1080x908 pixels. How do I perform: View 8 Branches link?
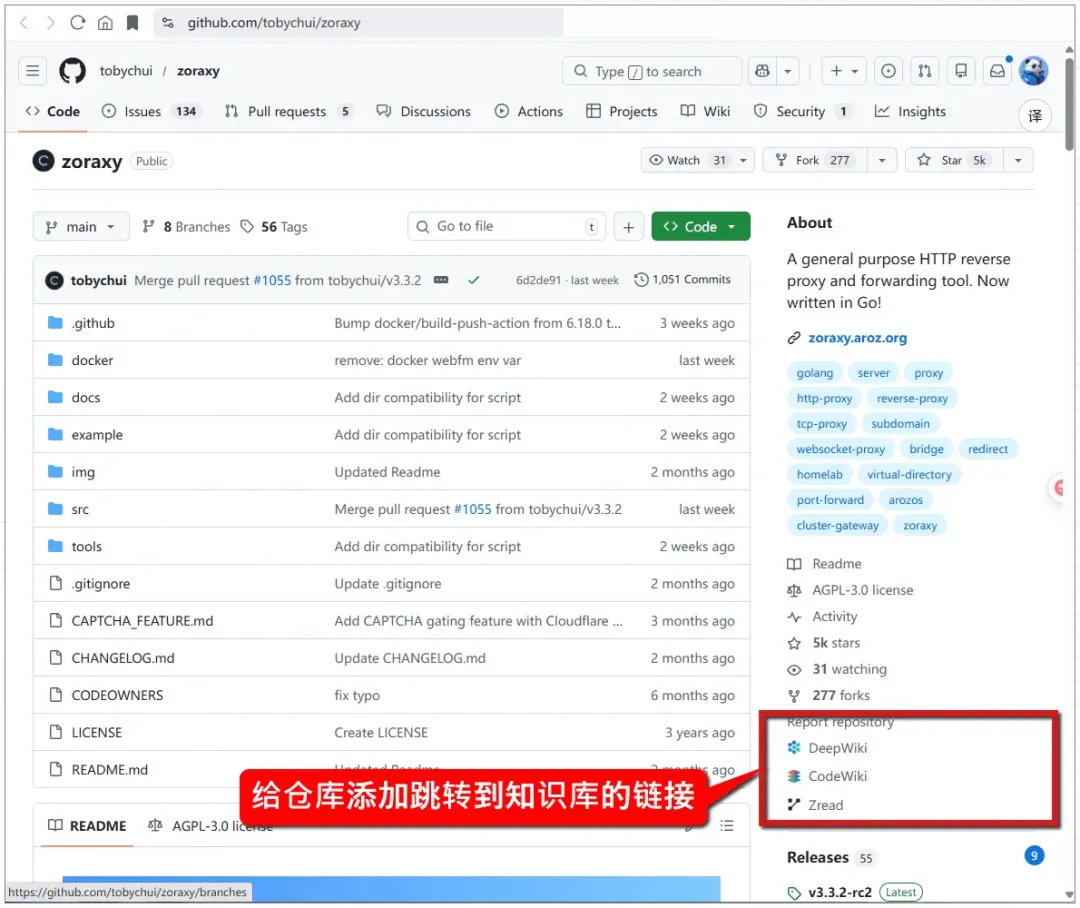[186, 227]
